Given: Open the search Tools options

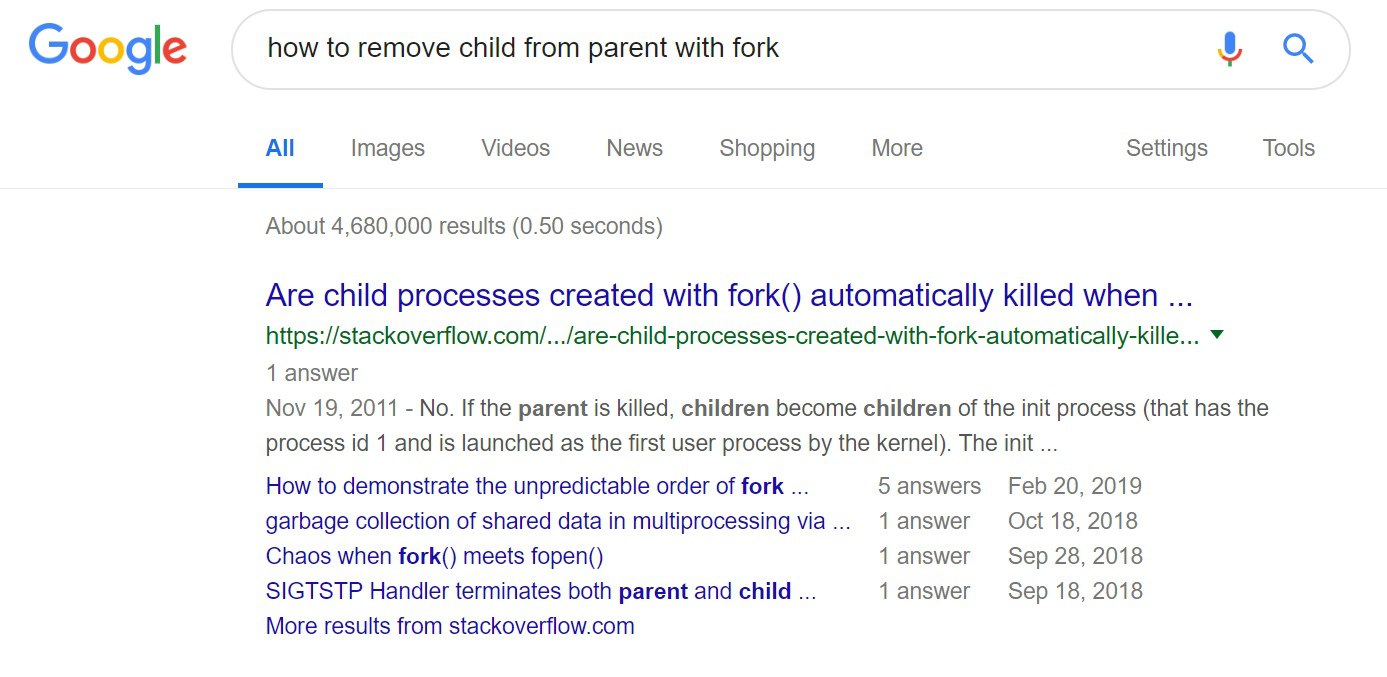Looking at the screenshot, I should (x=1288, y=149).
